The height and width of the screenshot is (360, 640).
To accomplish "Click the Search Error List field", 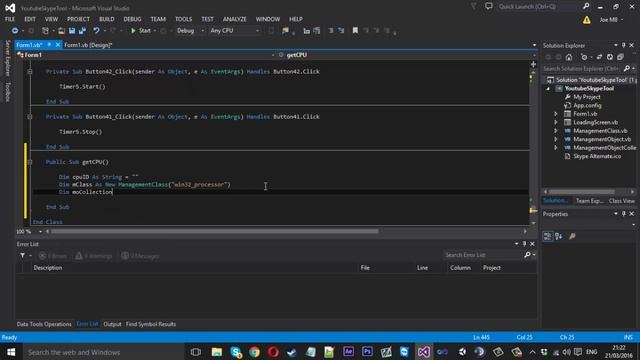I will coord(483,255).
